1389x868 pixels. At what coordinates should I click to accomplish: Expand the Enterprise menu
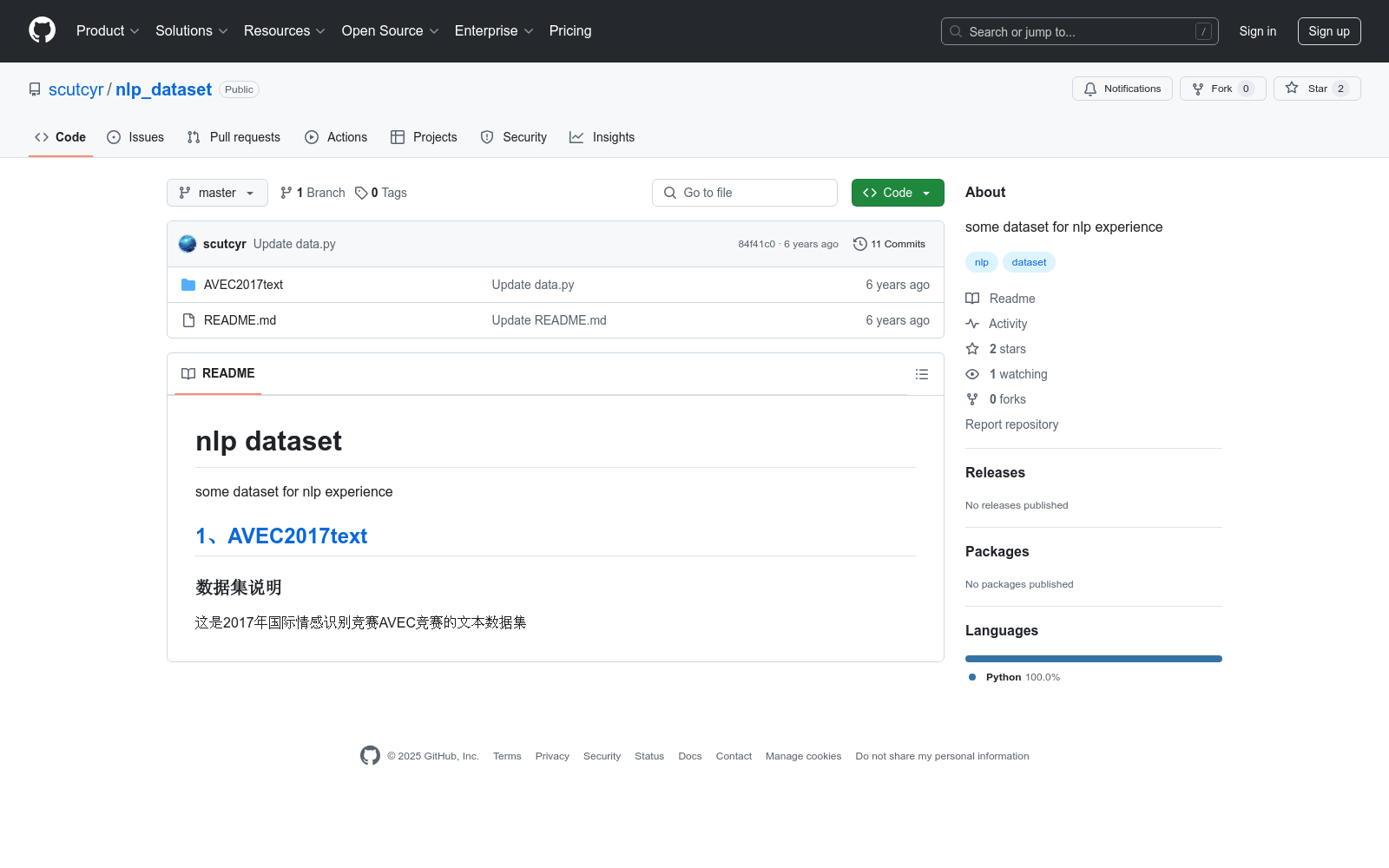pyautogui.click(x=494, y=31)
